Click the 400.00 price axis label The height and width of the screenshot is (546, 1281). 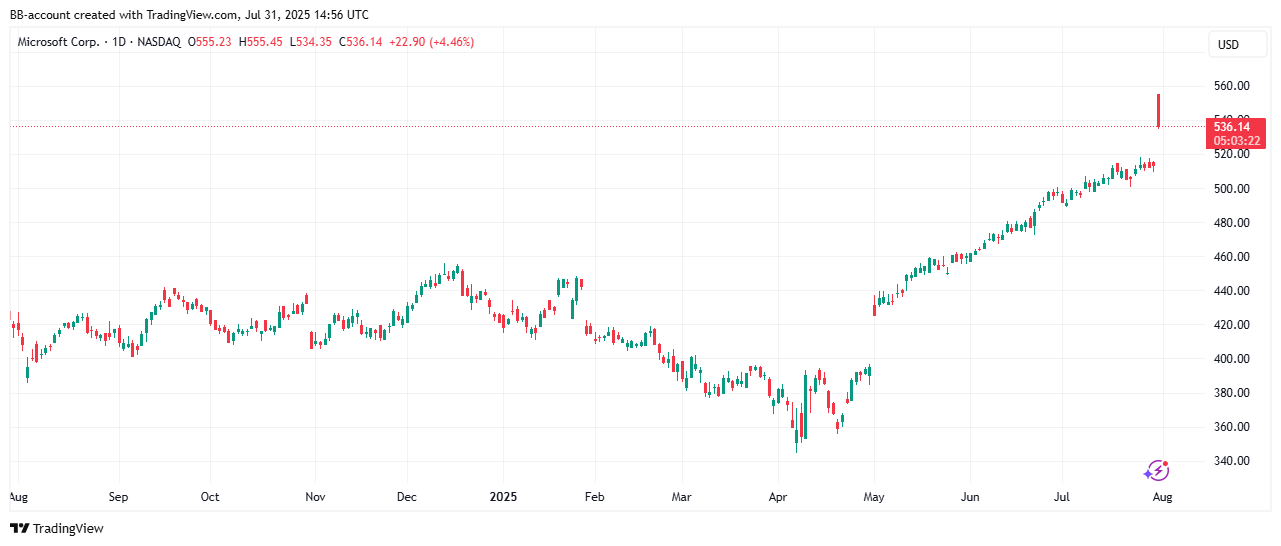1232,358
